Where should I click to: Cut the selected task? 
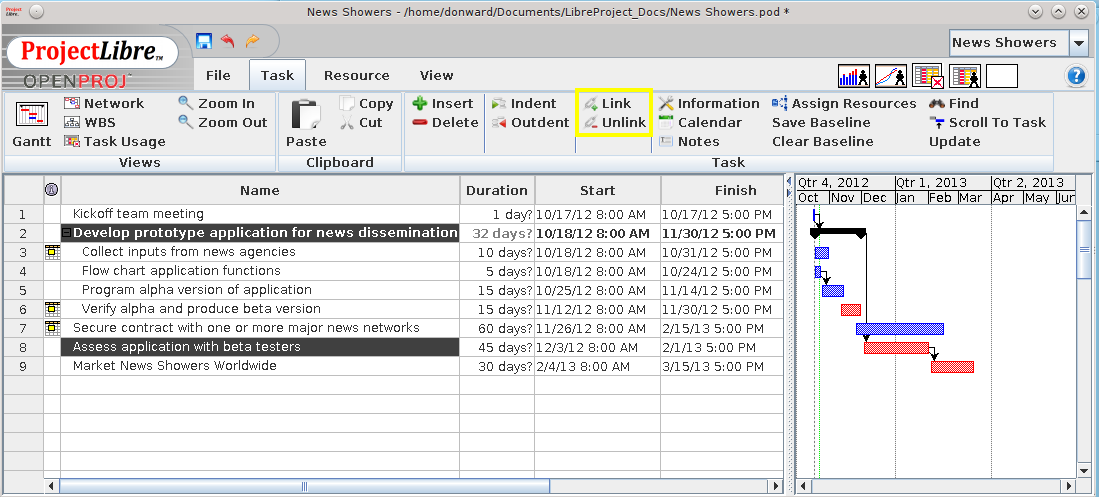click(362, 123)
